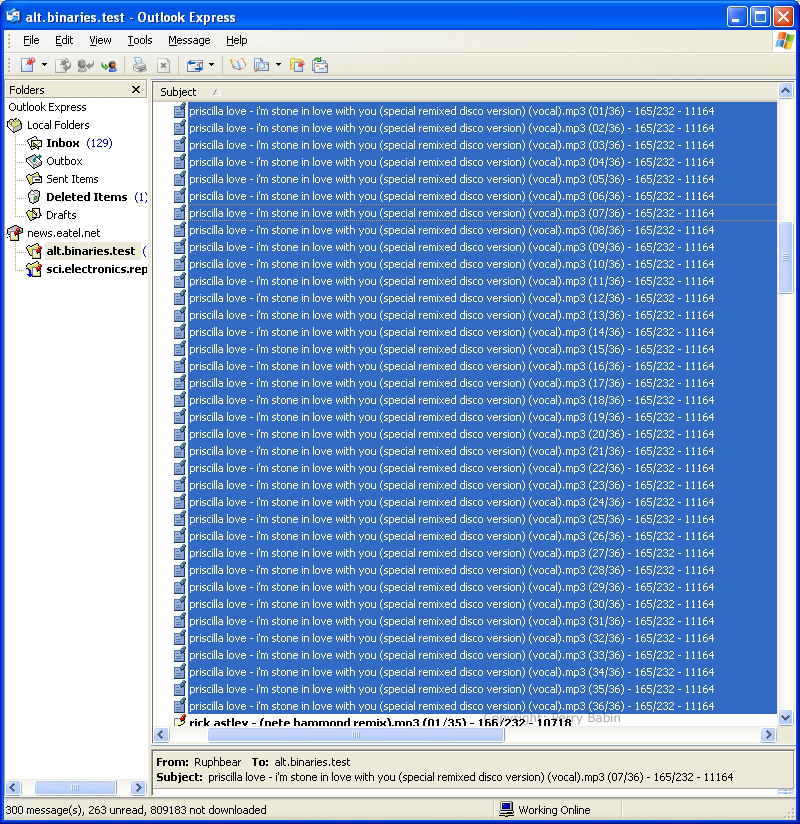The height and width of the screenshot is (824, 800).
Task: Open the Addresses book icon
Action: pos(238,65)
